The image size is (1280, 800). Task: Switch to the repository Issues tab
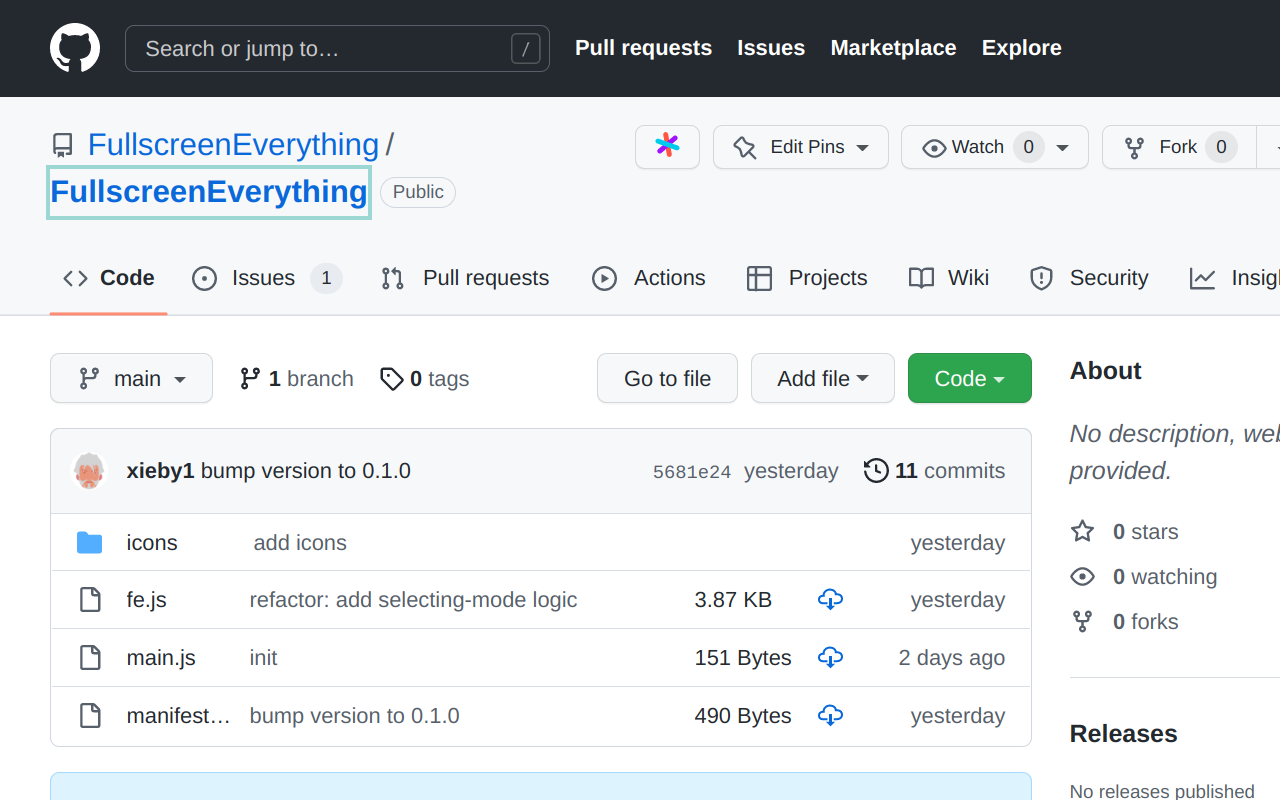(x=267, y=278)
